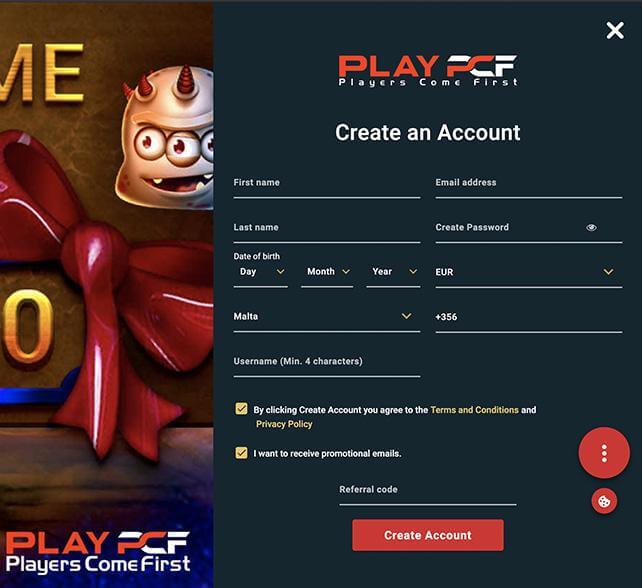Open the Privacy Policy link
Screen dimensions: 642x588
click(284, 424)
